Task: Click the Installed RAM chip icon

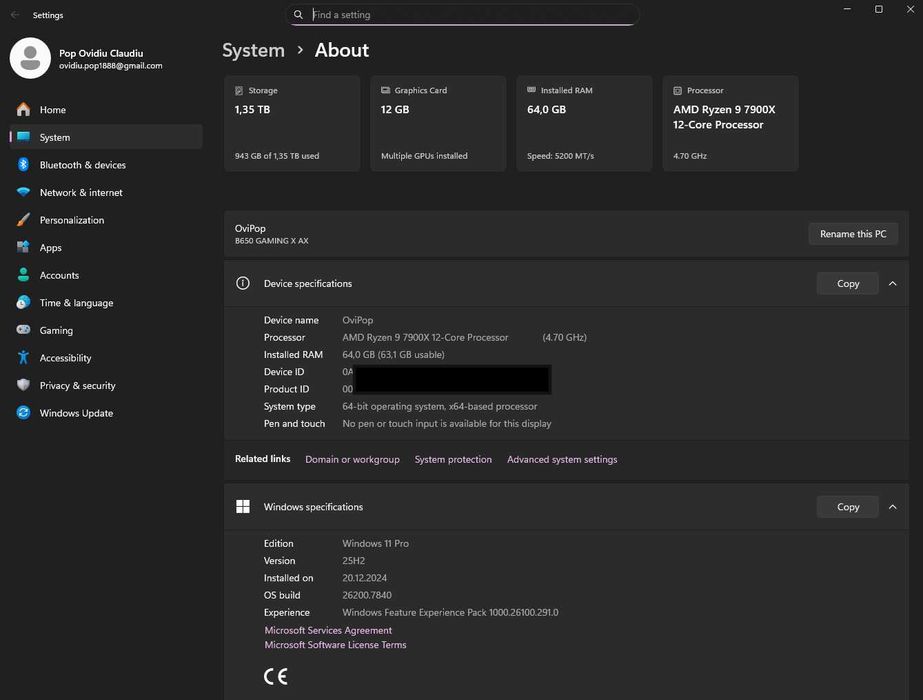Action: [x=532, y=90]
